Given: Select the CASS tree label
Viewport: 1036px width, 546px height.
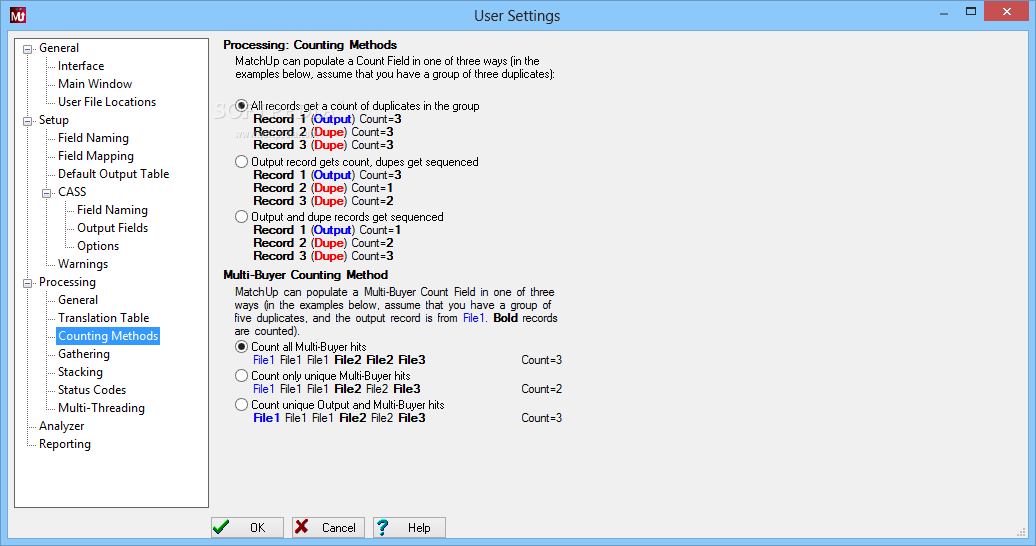Looking at the screenshot, I should (x=72, y=192).
